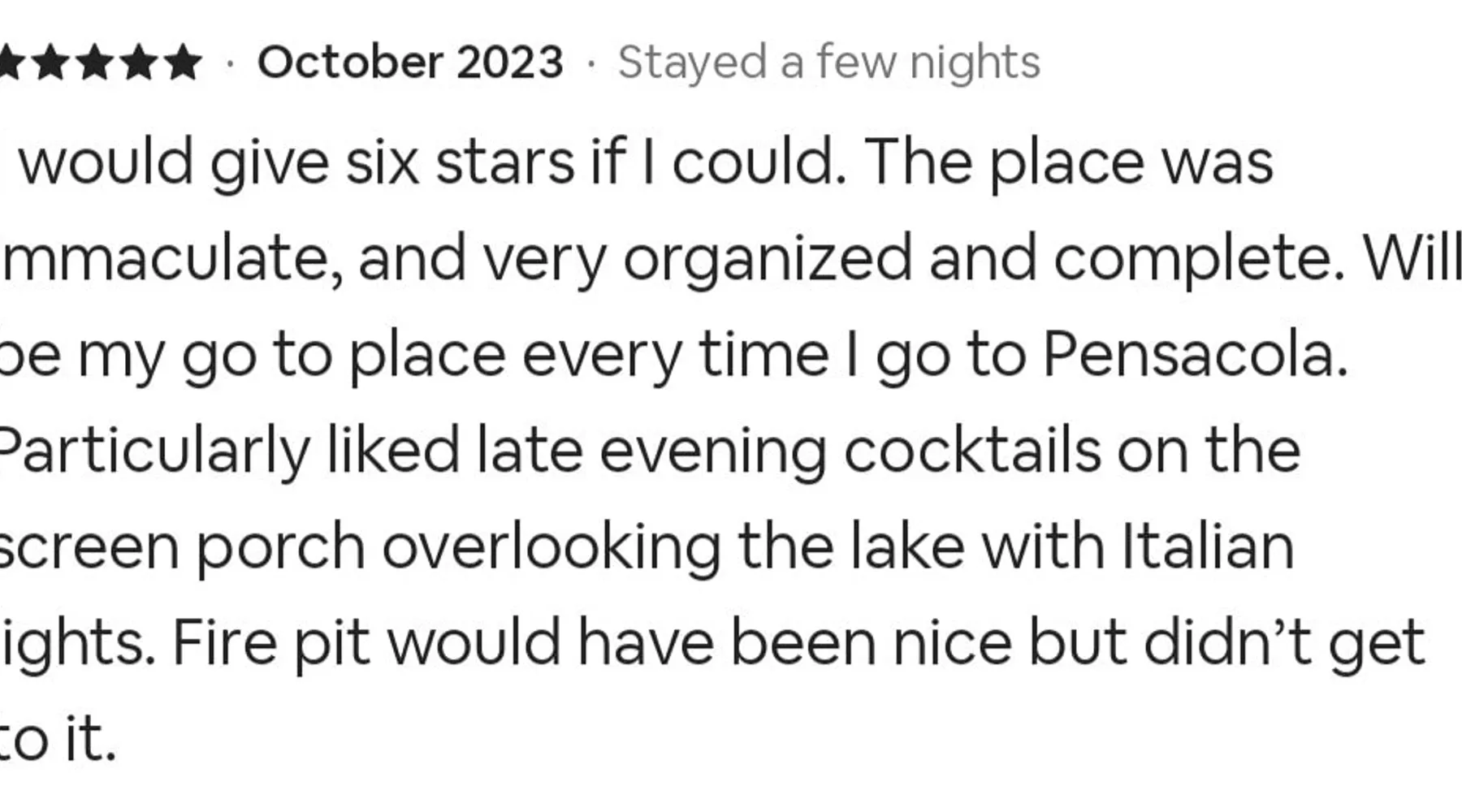This screenshot has width=1462, height=812.
Task: Click the word "Particularly" in the review
Action: (154, 451)
